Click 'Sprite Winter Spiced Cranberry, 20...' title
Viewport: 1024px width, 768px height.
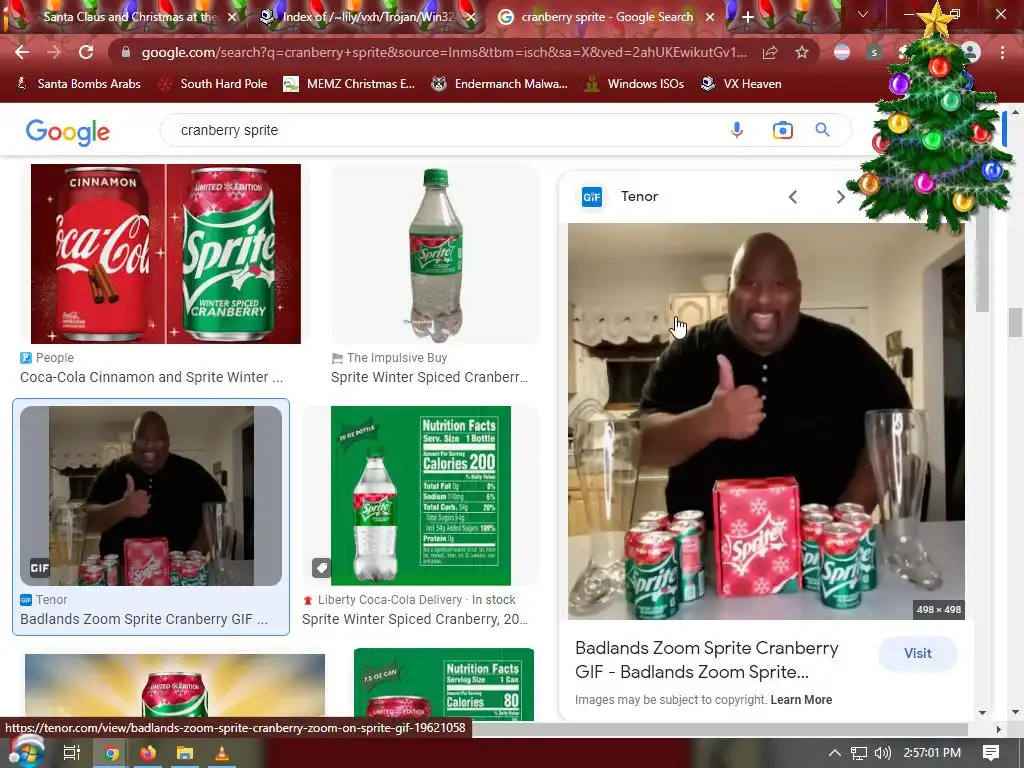pos(415,618)
